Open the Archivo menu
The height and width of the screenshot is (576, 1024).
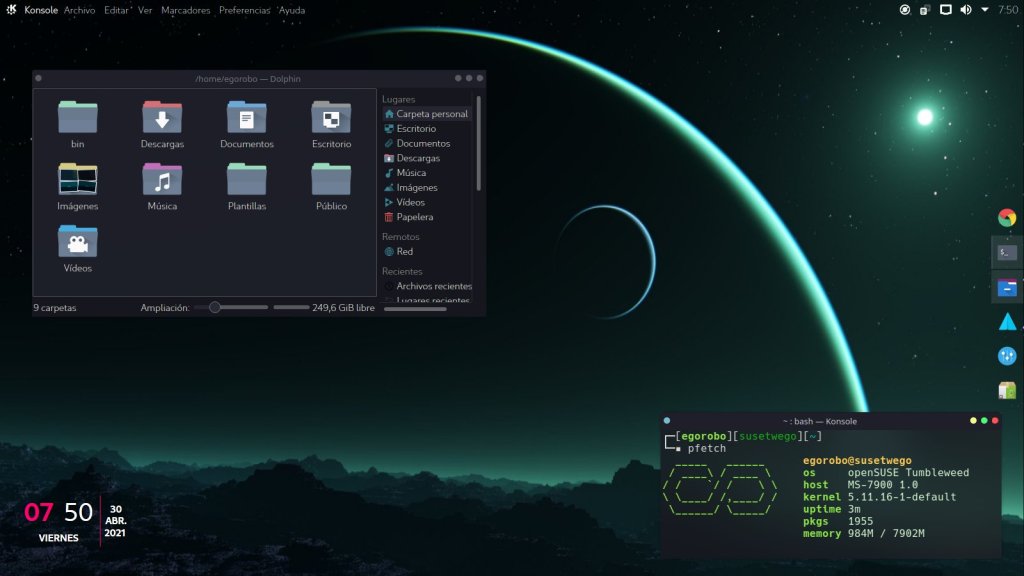point(80,10)
